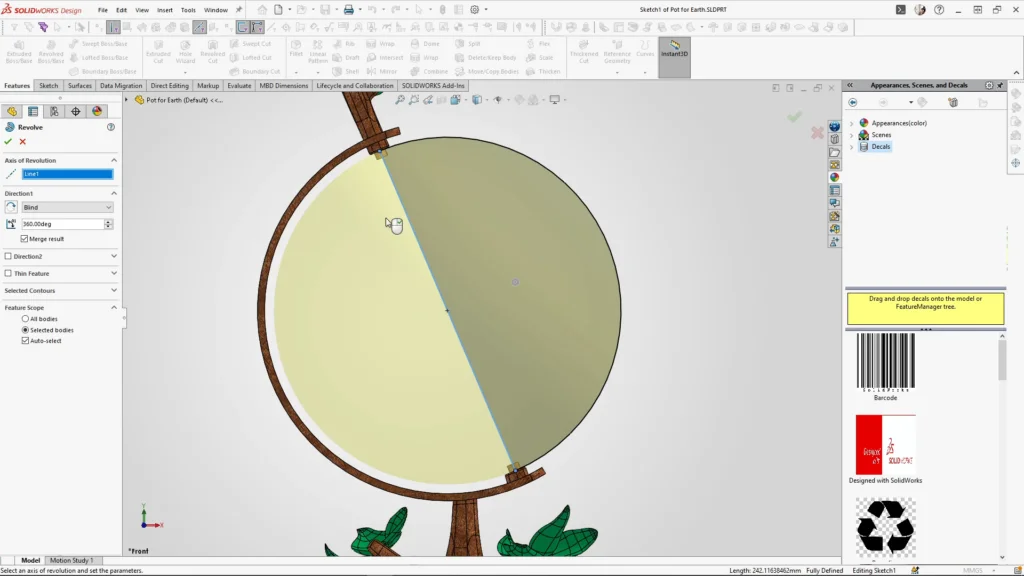Click the Back arrow in the Appearances pane

[853, 103]
